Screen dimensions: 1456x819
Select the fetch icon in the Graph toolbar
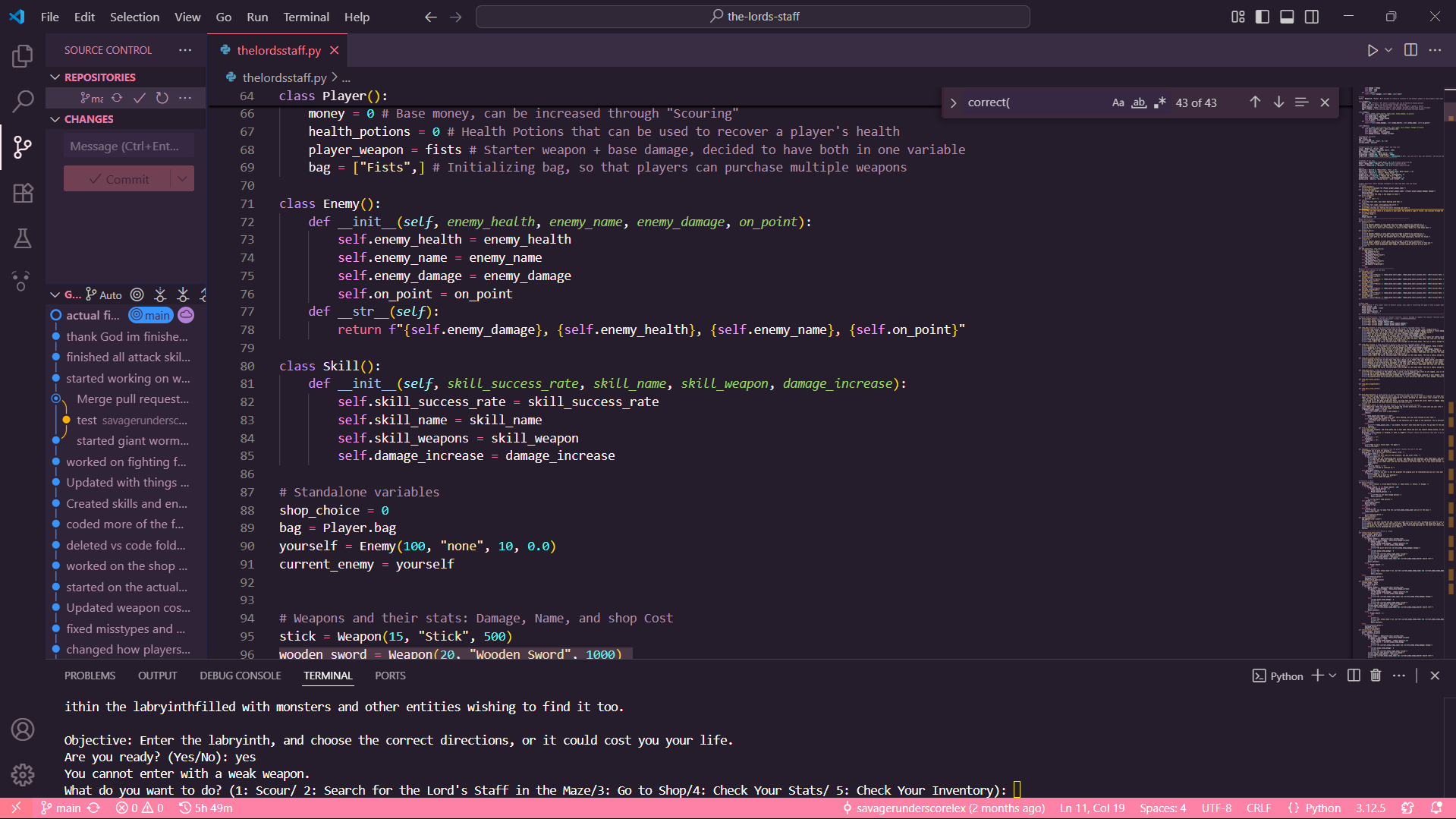pyautogui.click(x=160, y=295)
